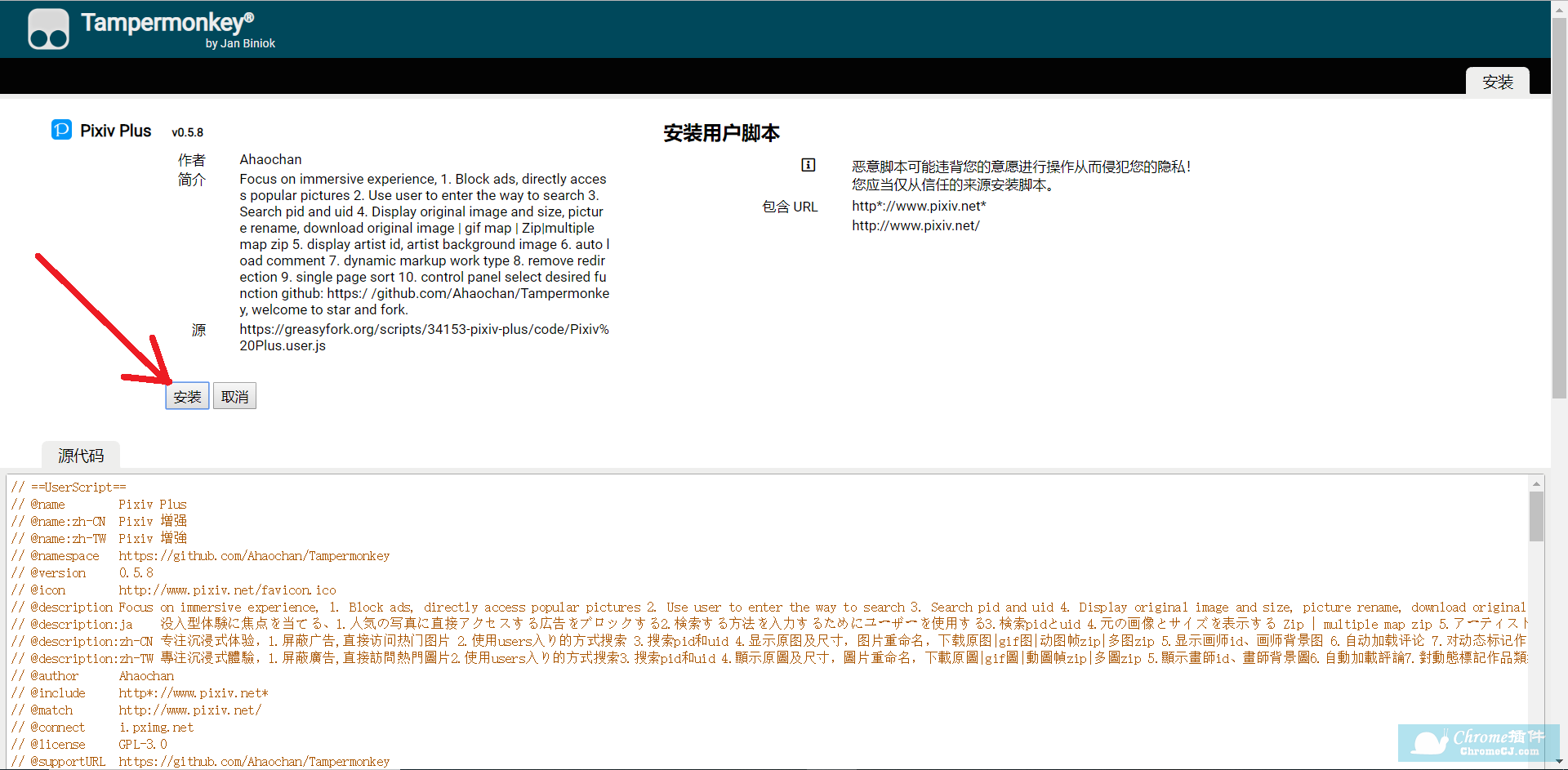Click the @description:zh-TW code line
1568x770 pixels.
point(768,658)
